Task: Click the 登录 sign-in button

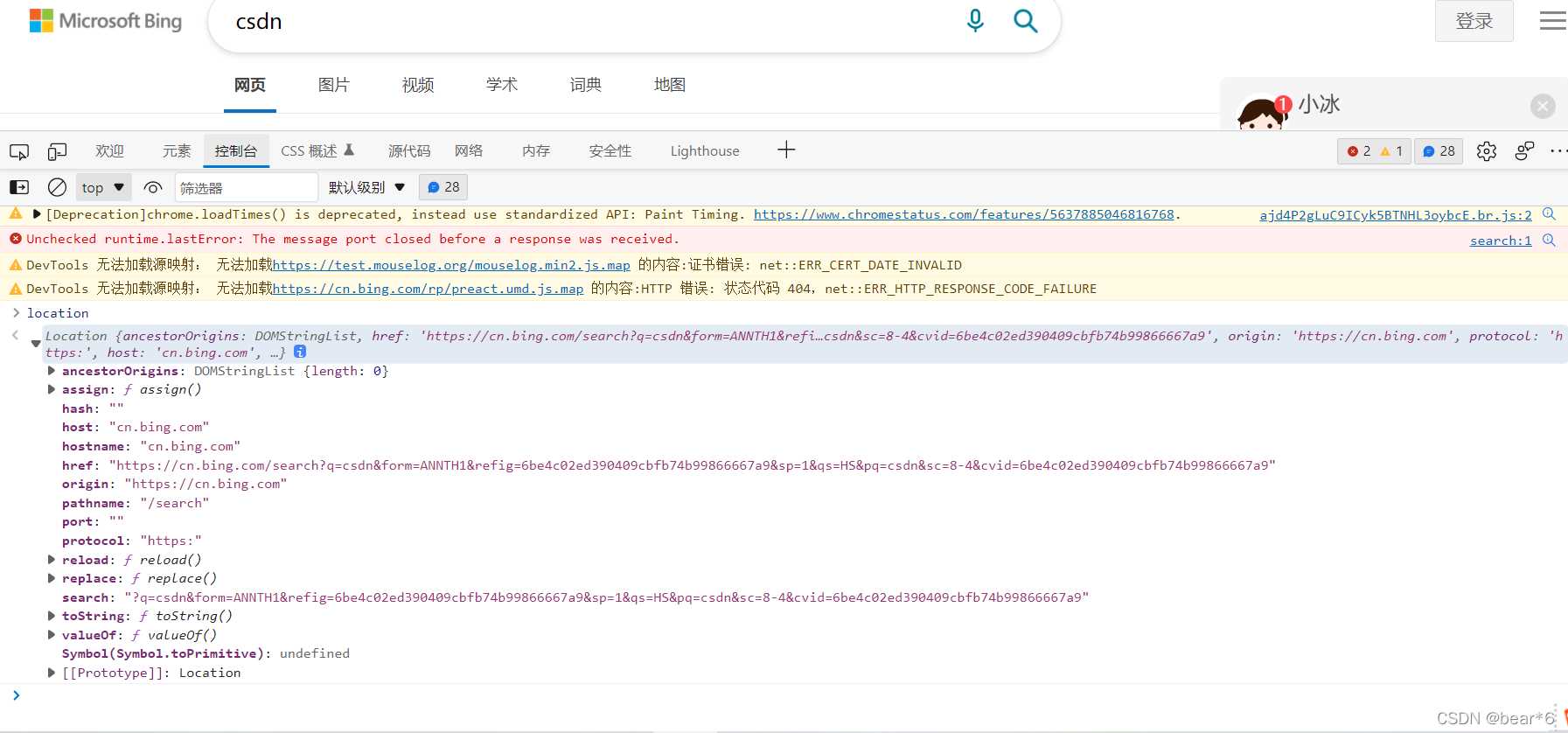Action: (1474, 21)
